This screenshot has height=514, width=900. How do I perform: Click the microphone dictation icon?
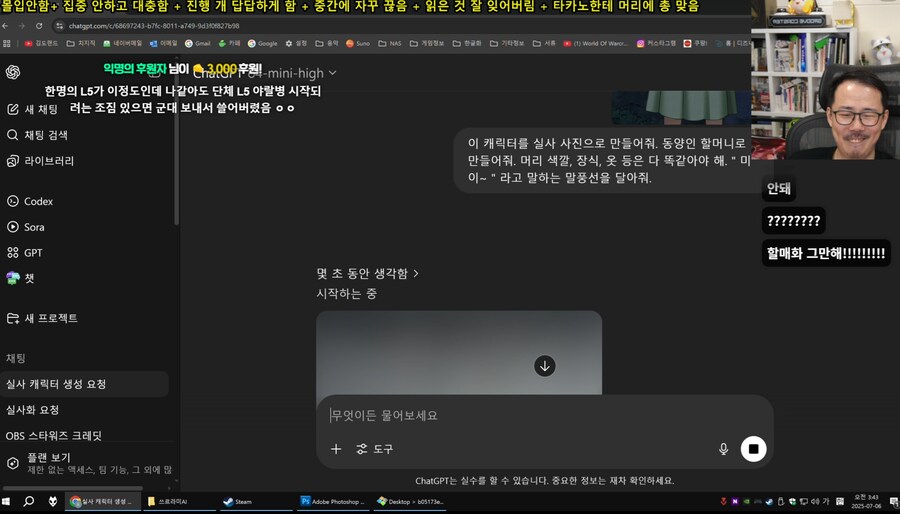(723, 449)
